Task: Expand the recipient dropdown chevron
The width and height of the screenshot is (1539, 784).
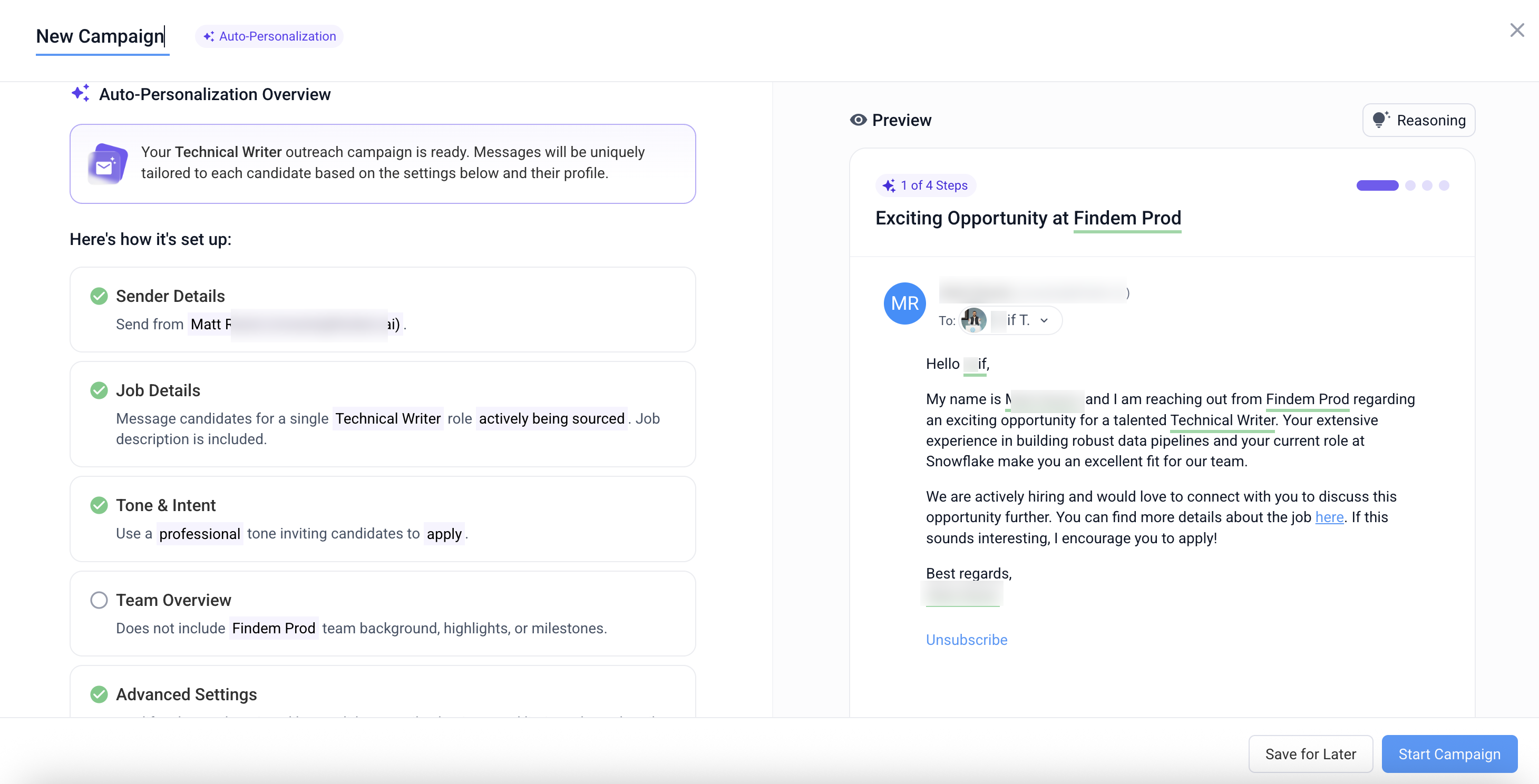Action: tap(1044, 321)
